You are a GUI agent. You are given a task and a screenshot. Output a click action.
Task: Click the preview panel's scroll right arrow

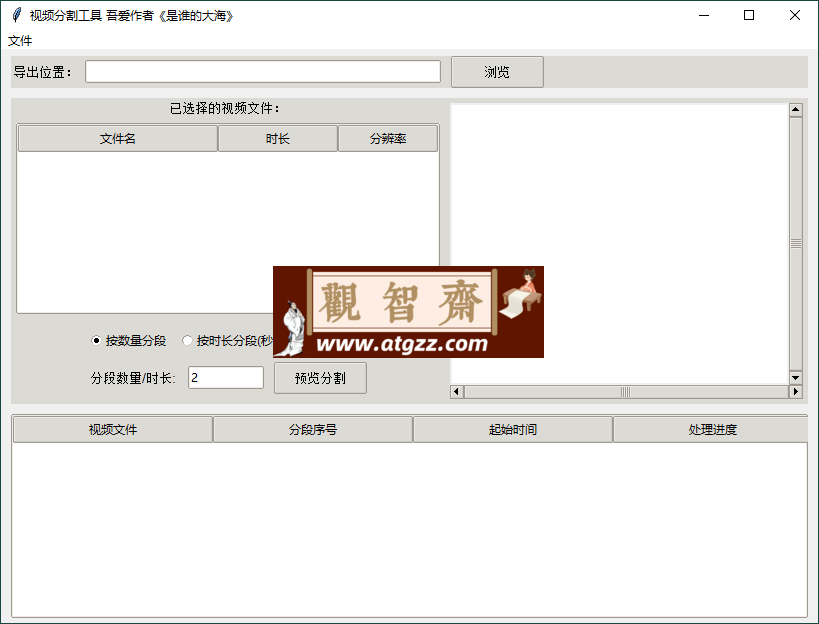(x=795, y=392)
